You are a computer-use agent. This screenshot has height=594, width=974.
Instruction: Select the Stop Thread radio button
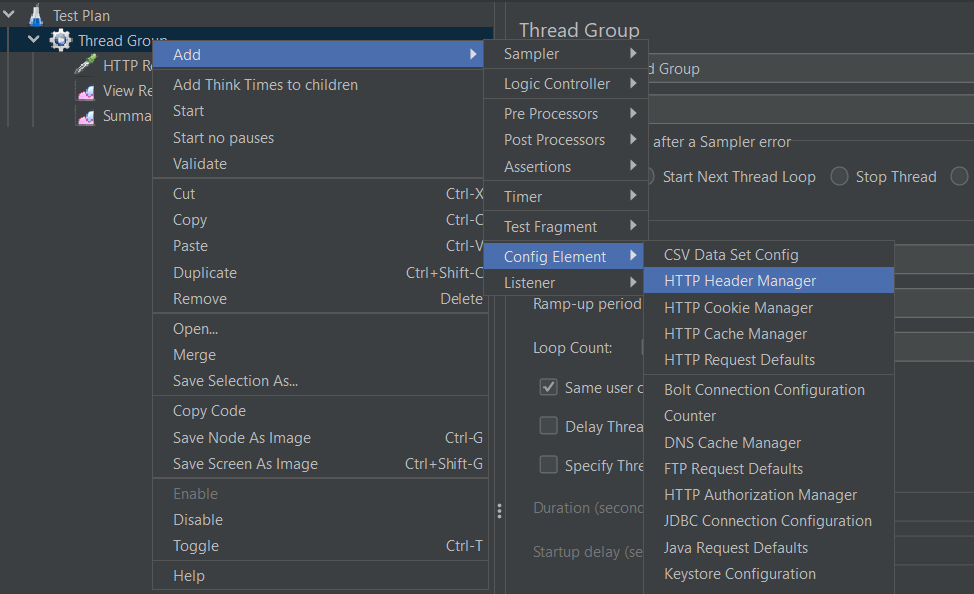pyautogui.click(x=839, y=176)
